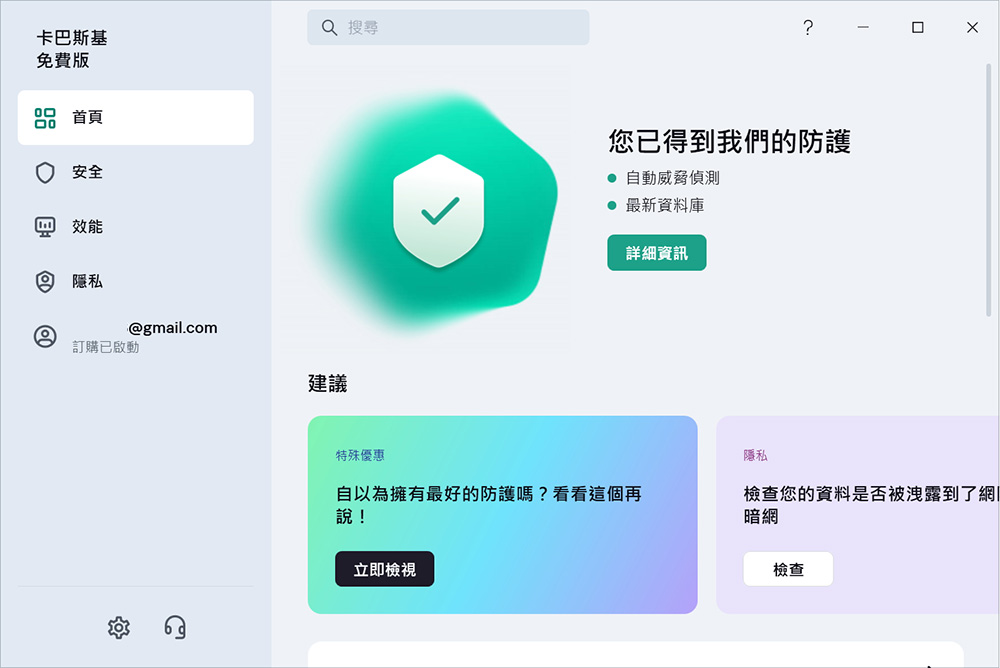Click the 檢查 button on privacy card
Viewport: 1000px width, 668px height.
coord(788,569)
